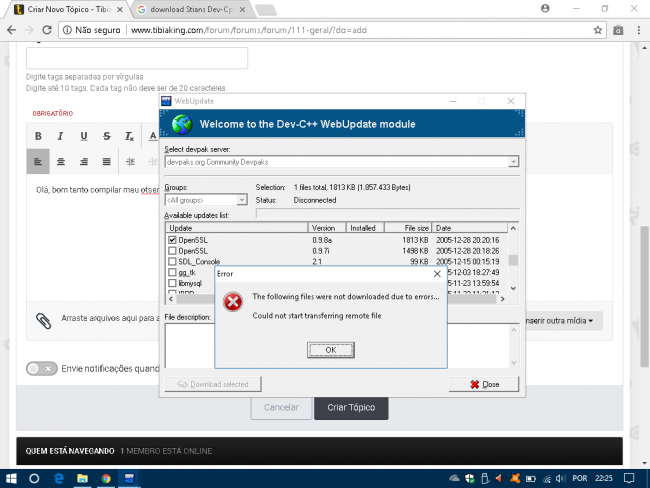
Task: Apply italic formatting in forum editor
Action: (61, 136)
